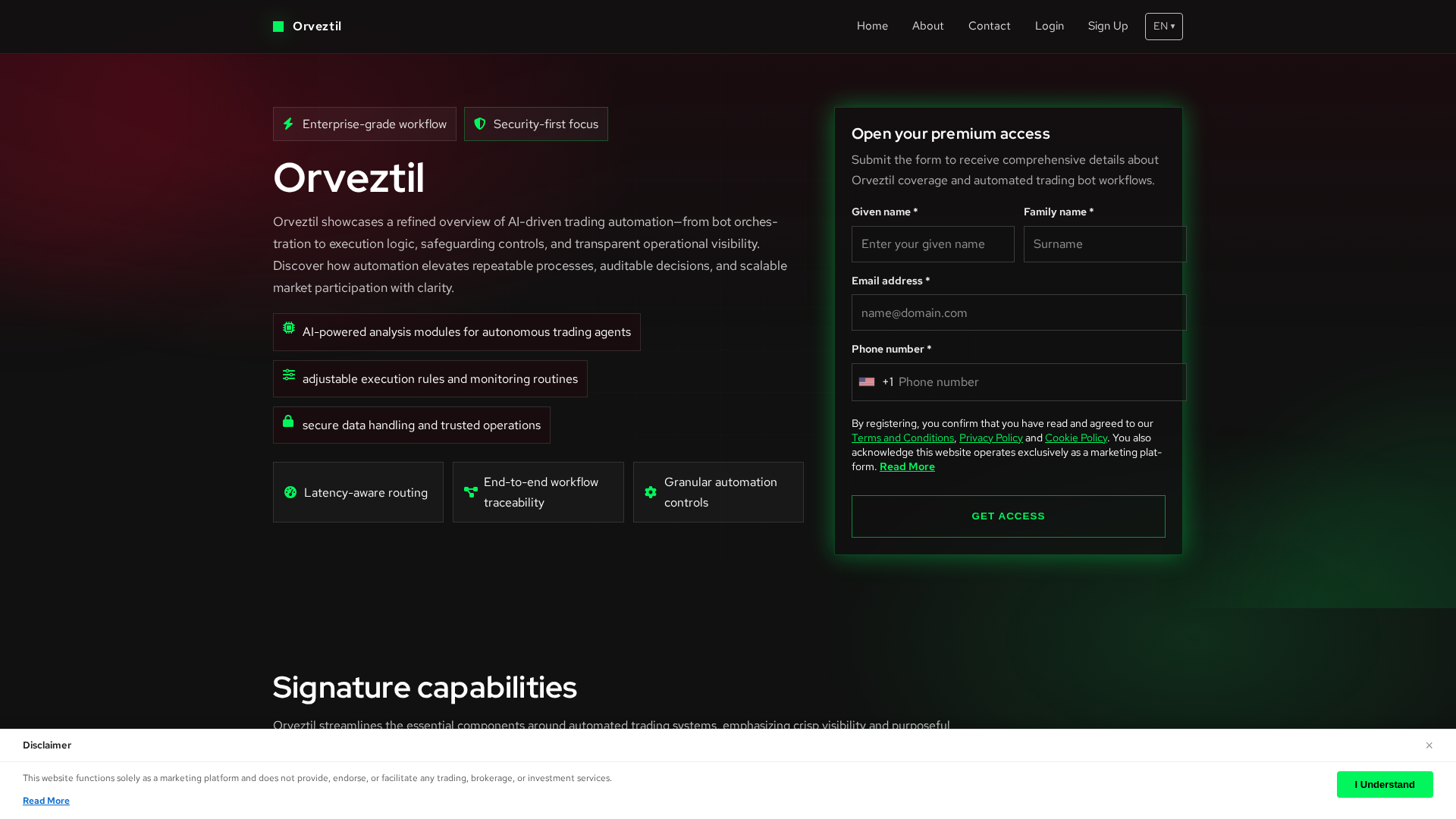Click the I Understand button
The width and height of the screenshot is (1456, 819).
[x=1385, y=785]
